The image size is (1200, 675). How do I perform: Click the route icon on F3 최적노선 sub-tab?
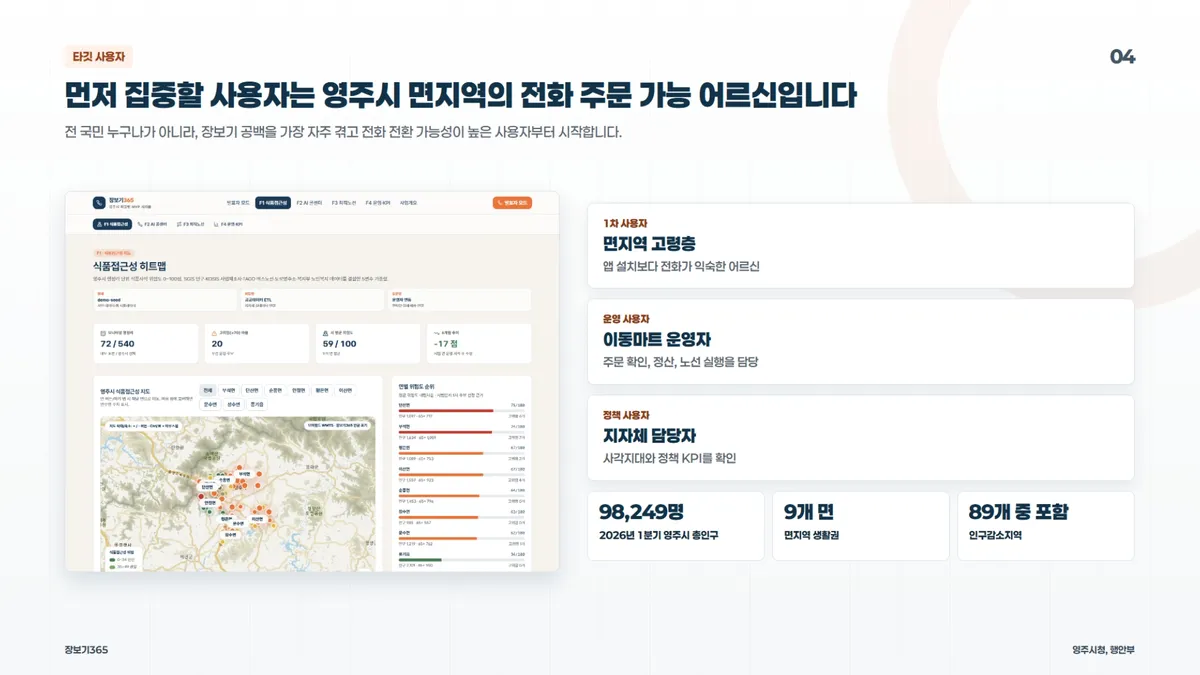pyautogui.click(x=179, y=224)
